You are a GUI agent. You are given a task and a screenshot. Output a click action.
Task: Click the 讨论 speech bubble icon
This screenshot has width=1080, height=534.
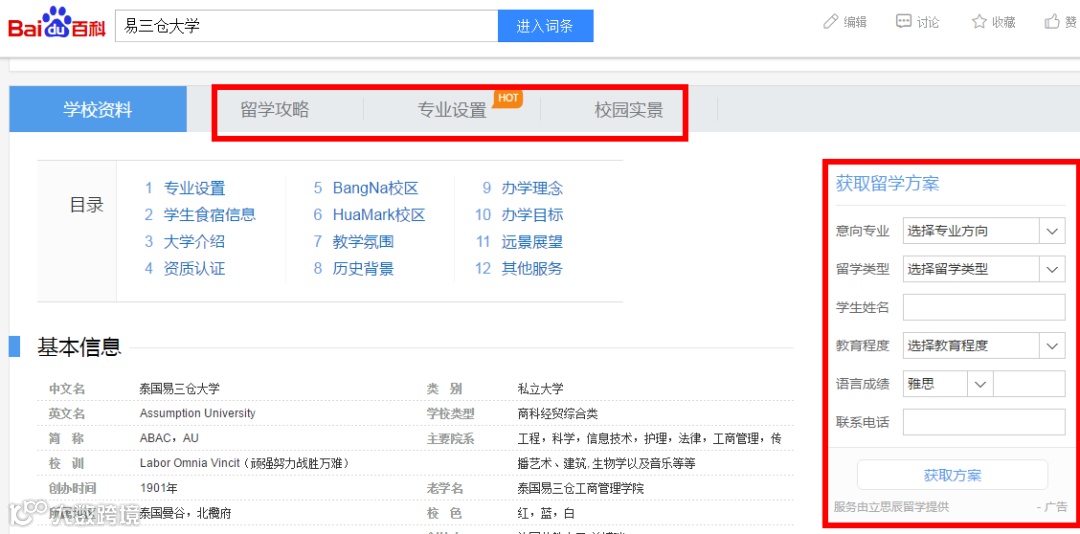coord(904,22)
